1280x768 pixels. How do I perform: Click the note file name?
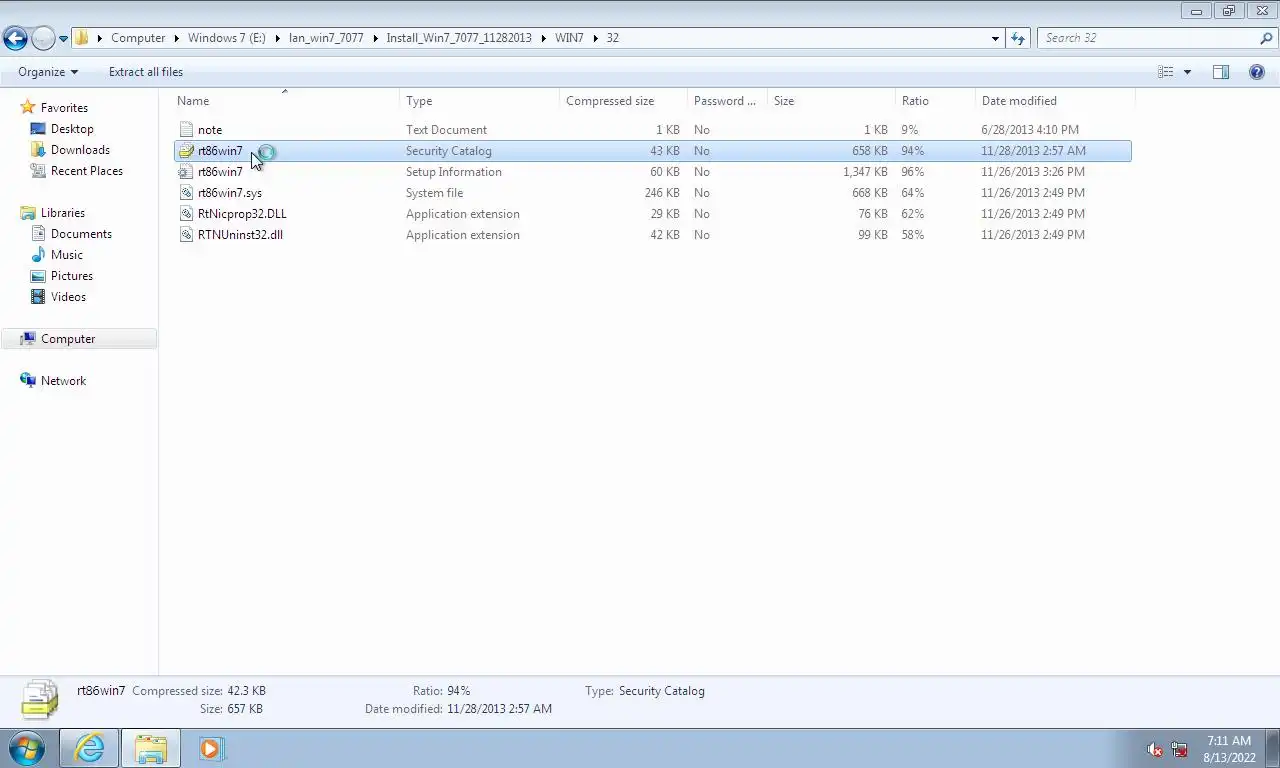tap(210, 130)
